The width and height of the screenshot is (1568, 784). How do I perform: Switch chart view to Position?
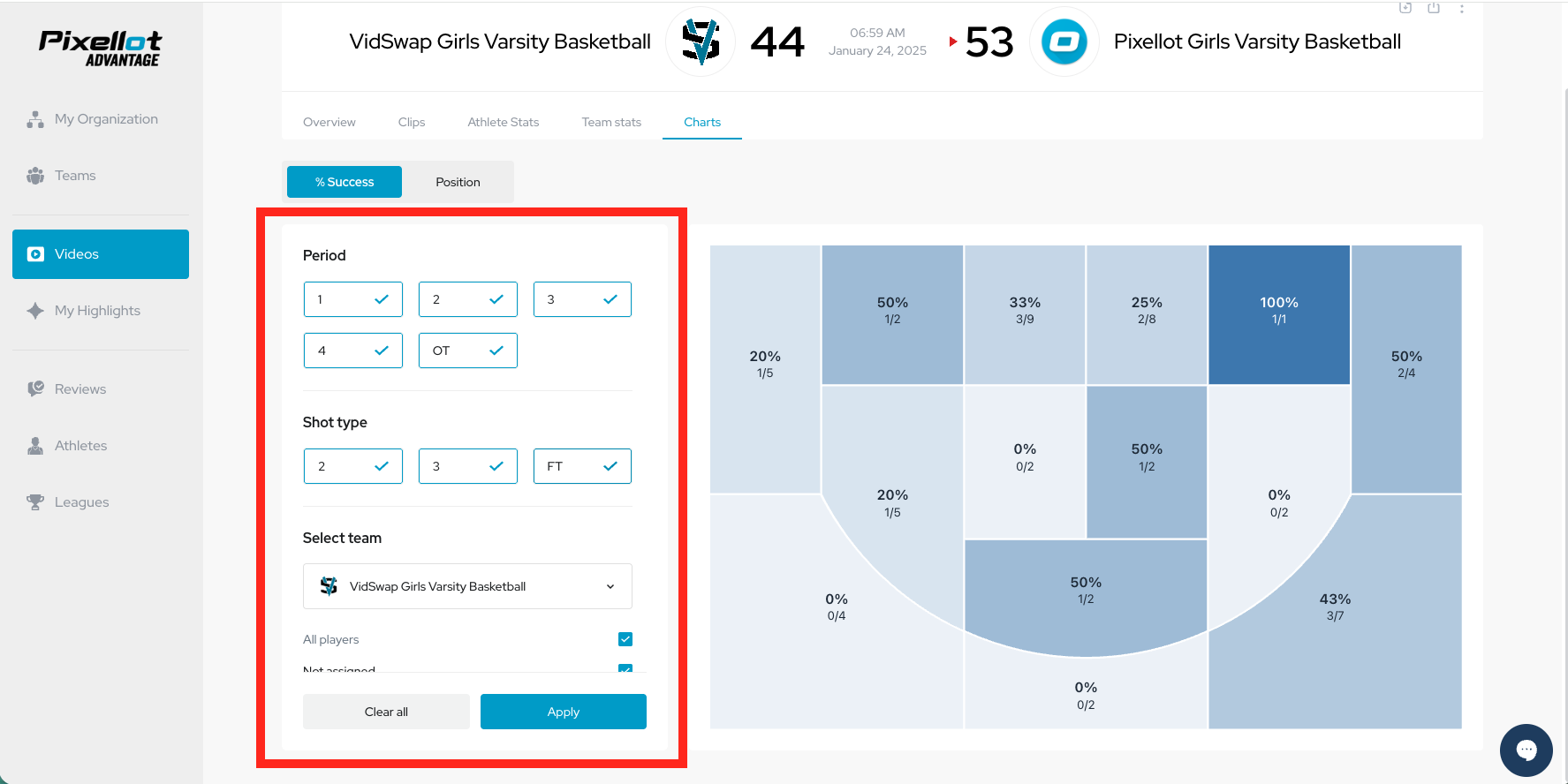458,182
